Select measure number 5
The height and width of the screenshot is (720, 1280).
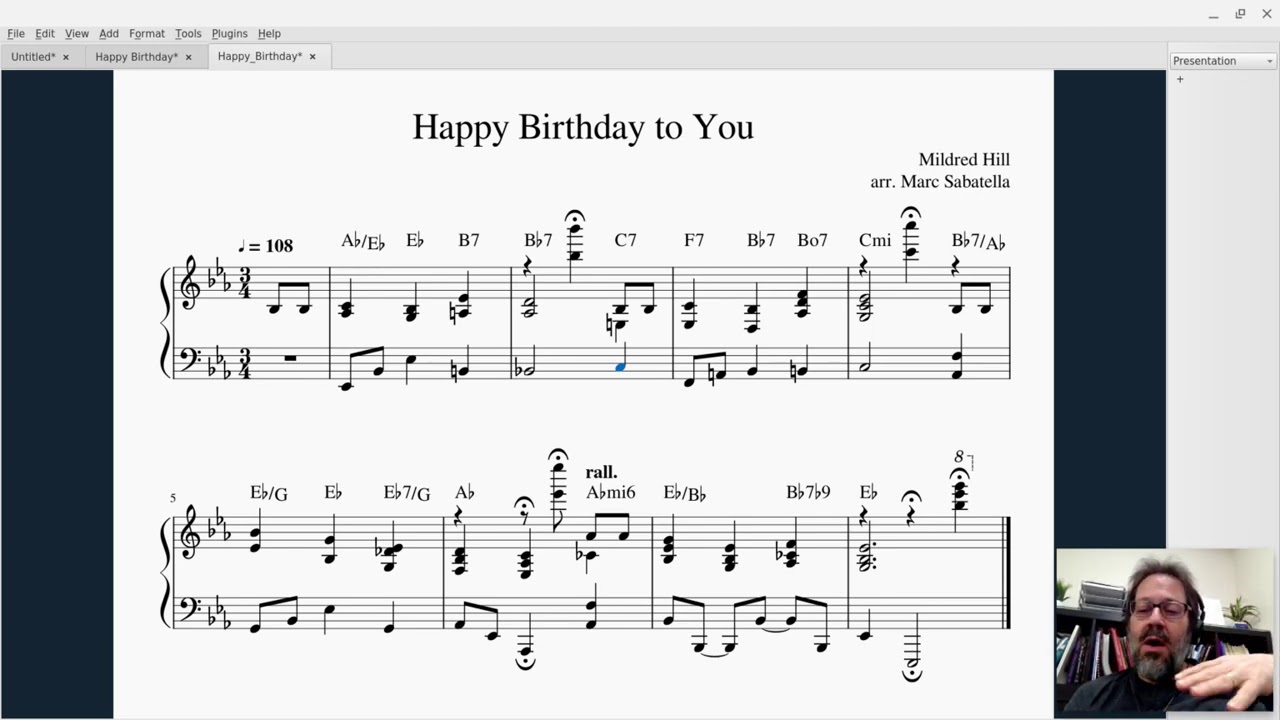point(173,498)
